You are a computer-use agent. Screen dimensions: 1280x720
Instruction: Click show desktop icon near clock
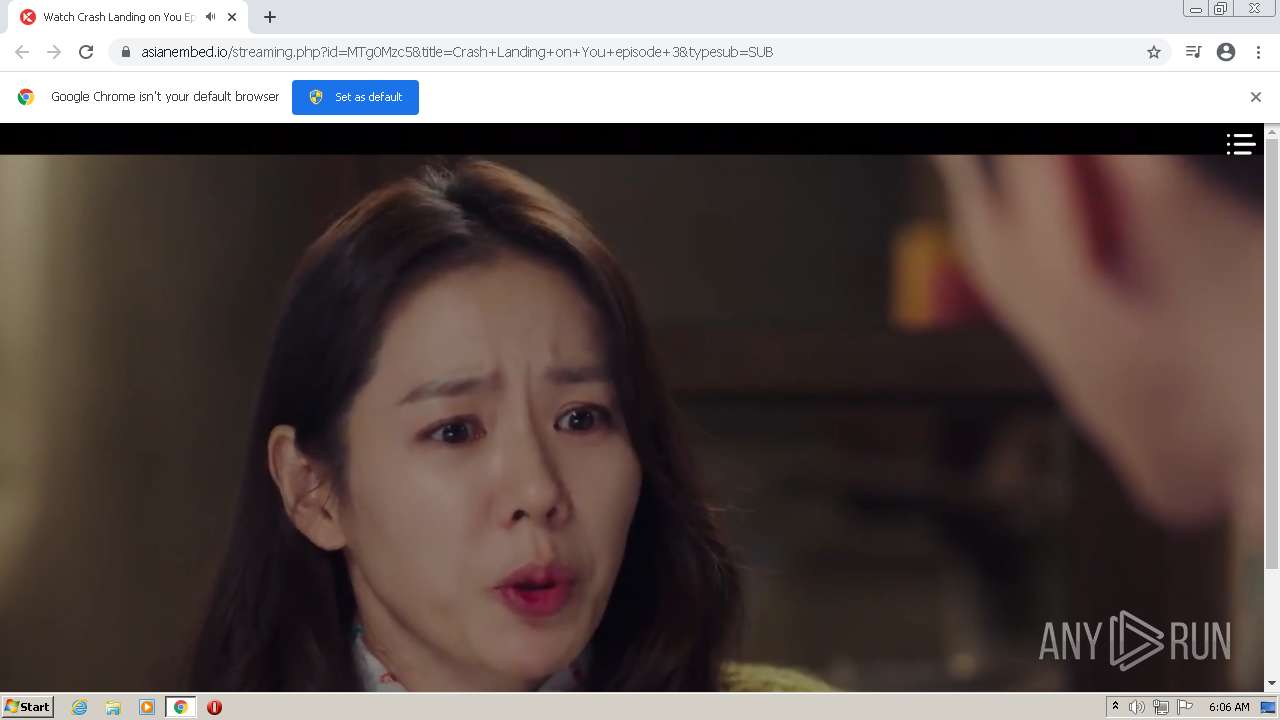coord(1268,707)
